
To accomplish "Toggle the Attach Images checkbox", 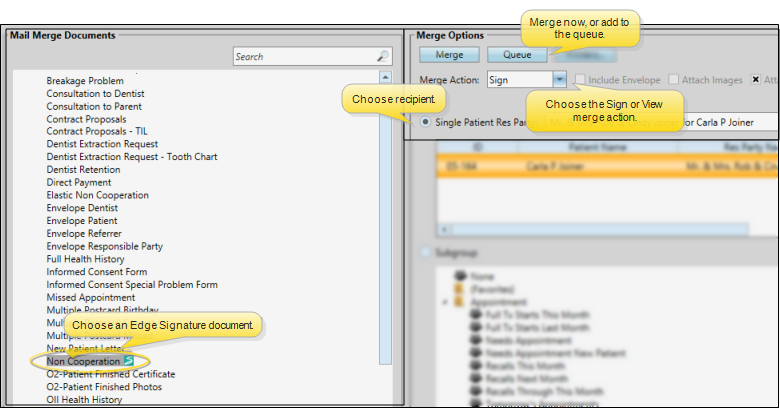I will pos(675,79).
